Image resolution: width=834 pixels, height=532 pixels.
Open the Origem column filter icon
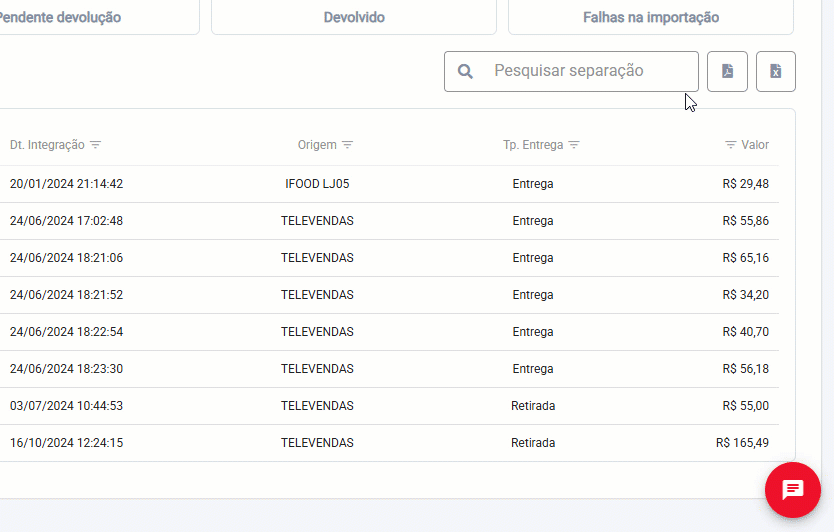(347, 145)
